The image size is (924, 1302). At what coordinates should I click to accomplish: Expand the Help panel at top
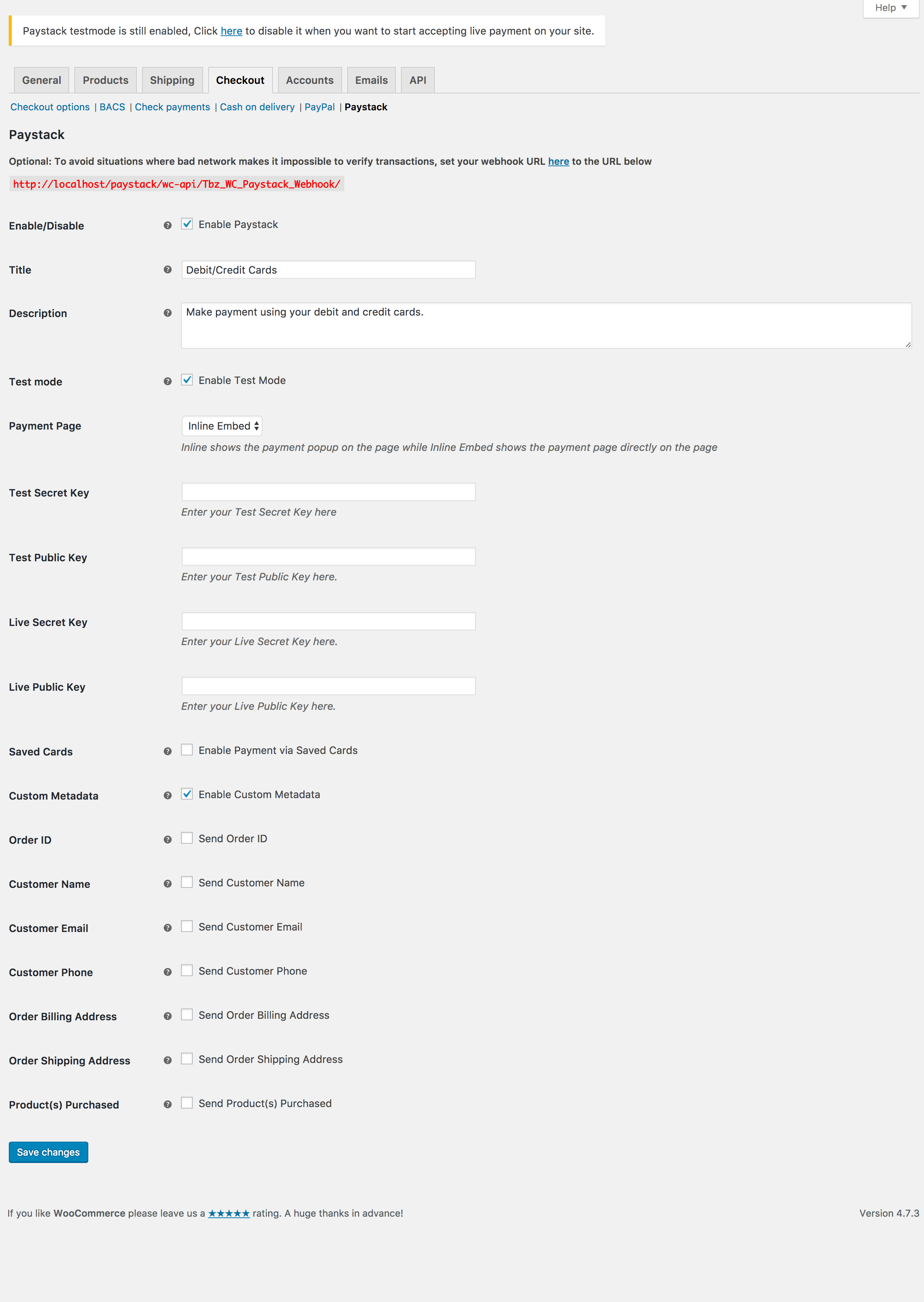point(891,8)
